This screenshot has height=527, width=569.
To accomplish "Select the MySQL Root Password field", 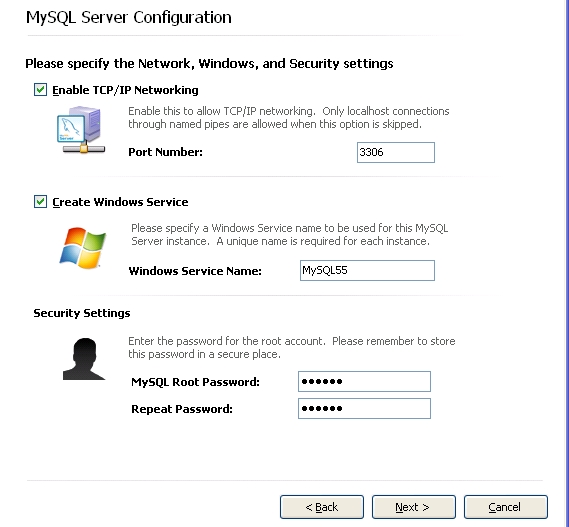I will pyautogui.click(x=364, y=381).
